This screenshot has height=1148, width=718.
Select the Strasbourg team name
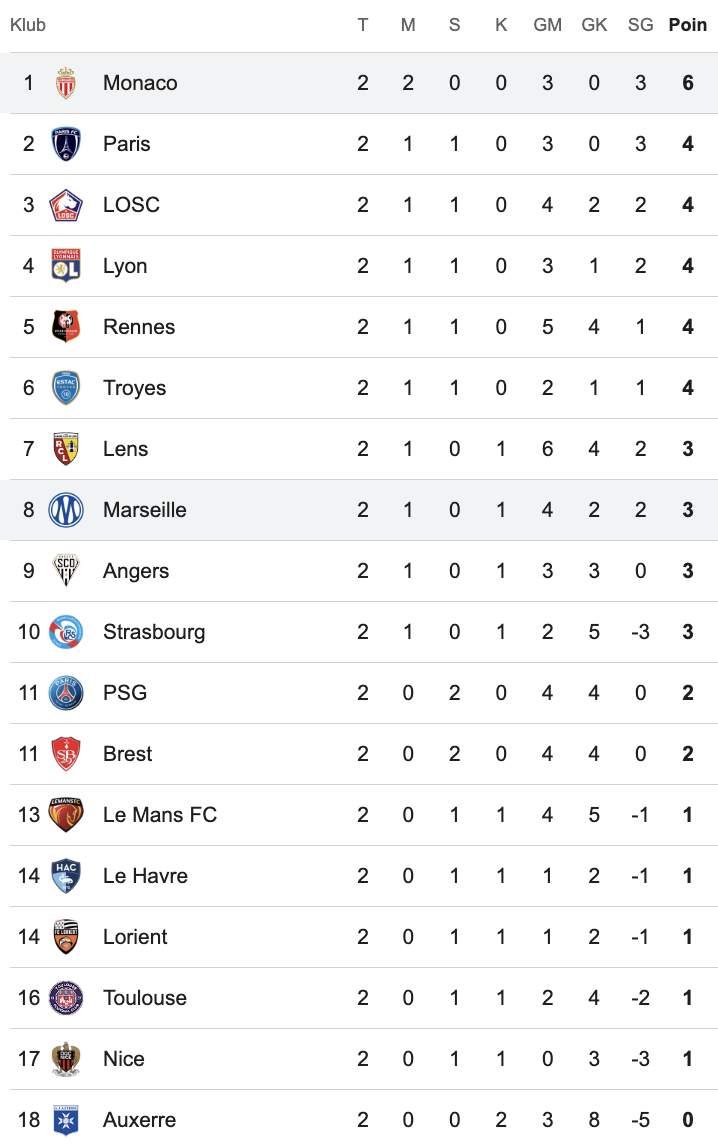[x=154, y=632]
